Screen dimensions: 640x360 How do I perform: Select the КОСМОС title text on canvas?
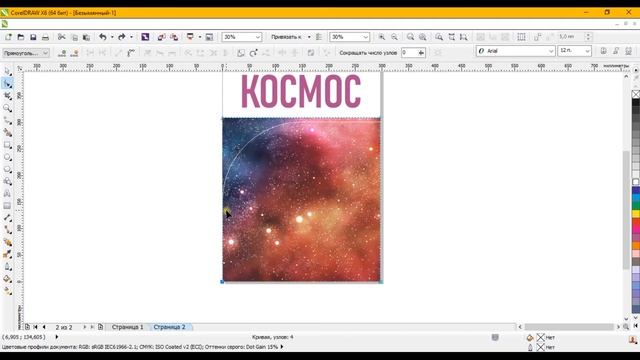pos(301,91)
